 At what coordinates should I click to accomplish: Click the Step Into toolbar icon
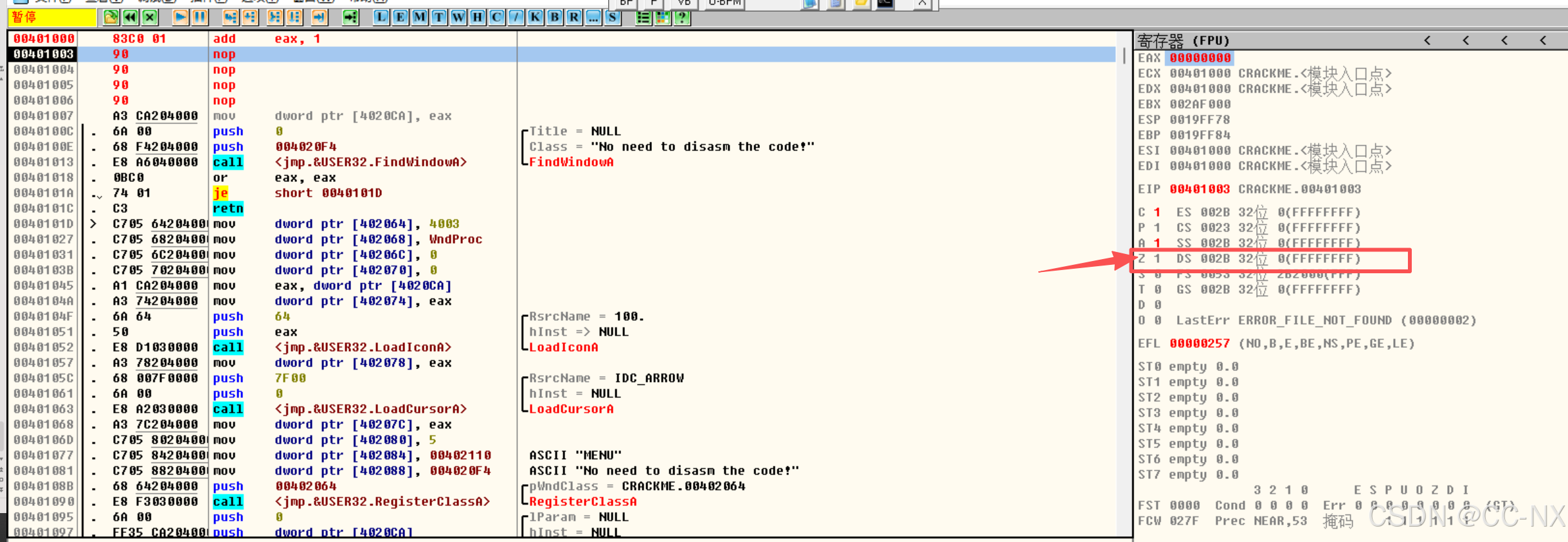tap(230, 17)
